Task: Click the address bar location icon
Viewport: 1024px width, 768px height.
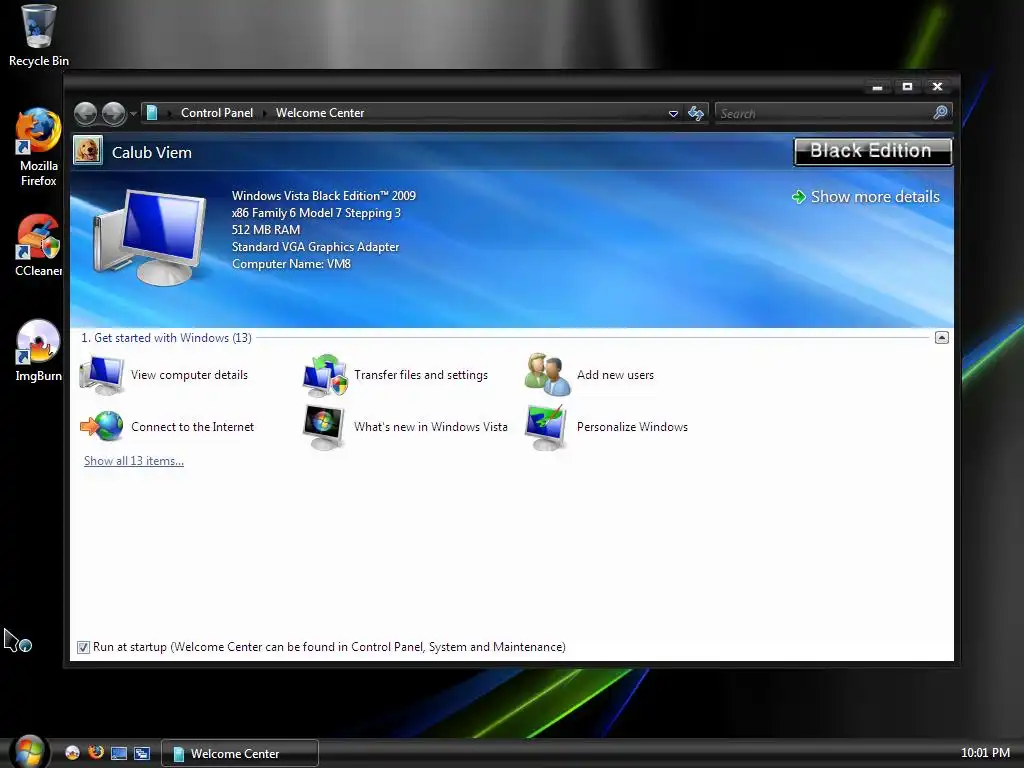Action: [152, 113]
